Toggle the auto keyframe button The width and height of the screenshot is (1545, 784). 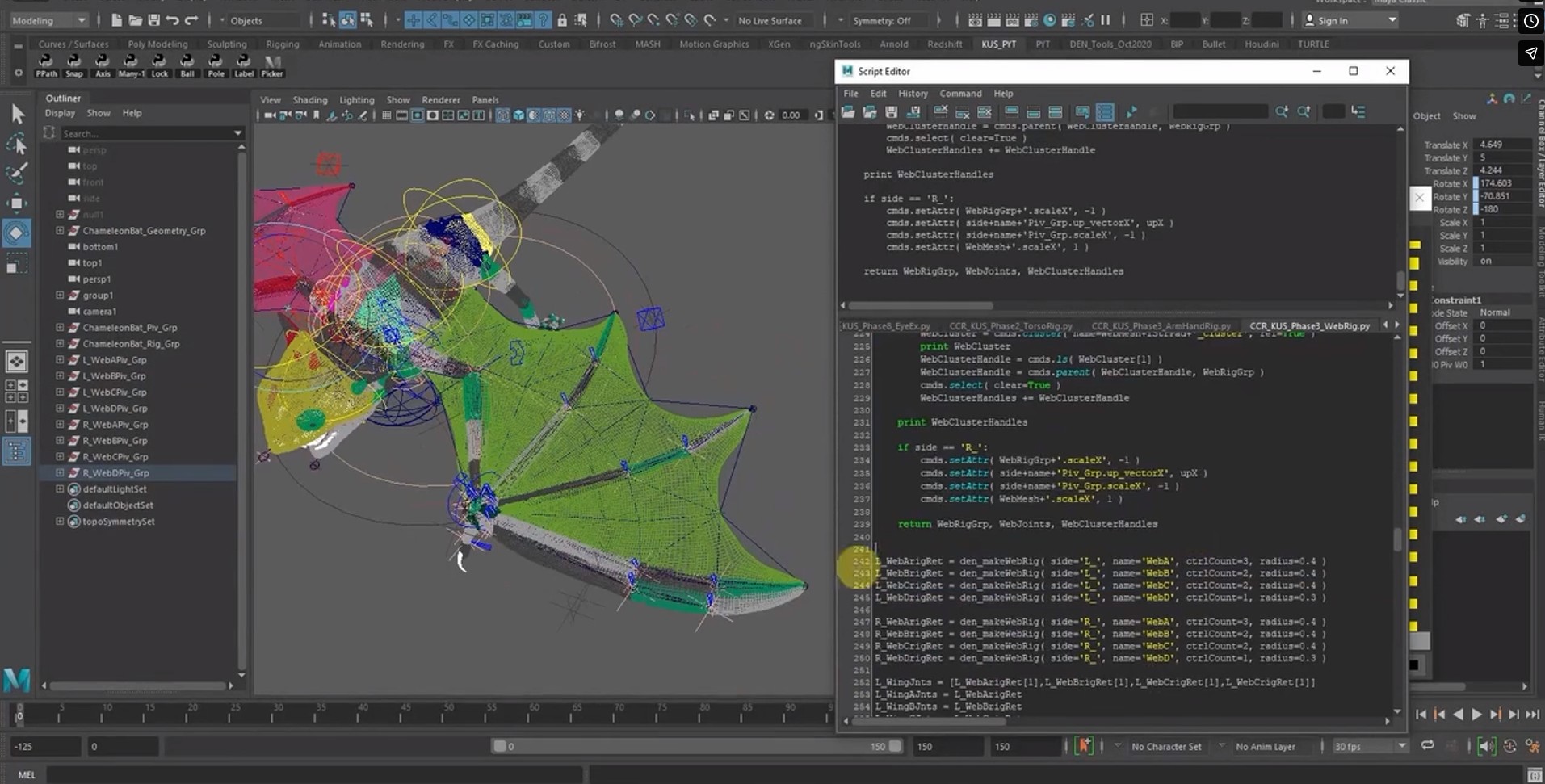1084,746
